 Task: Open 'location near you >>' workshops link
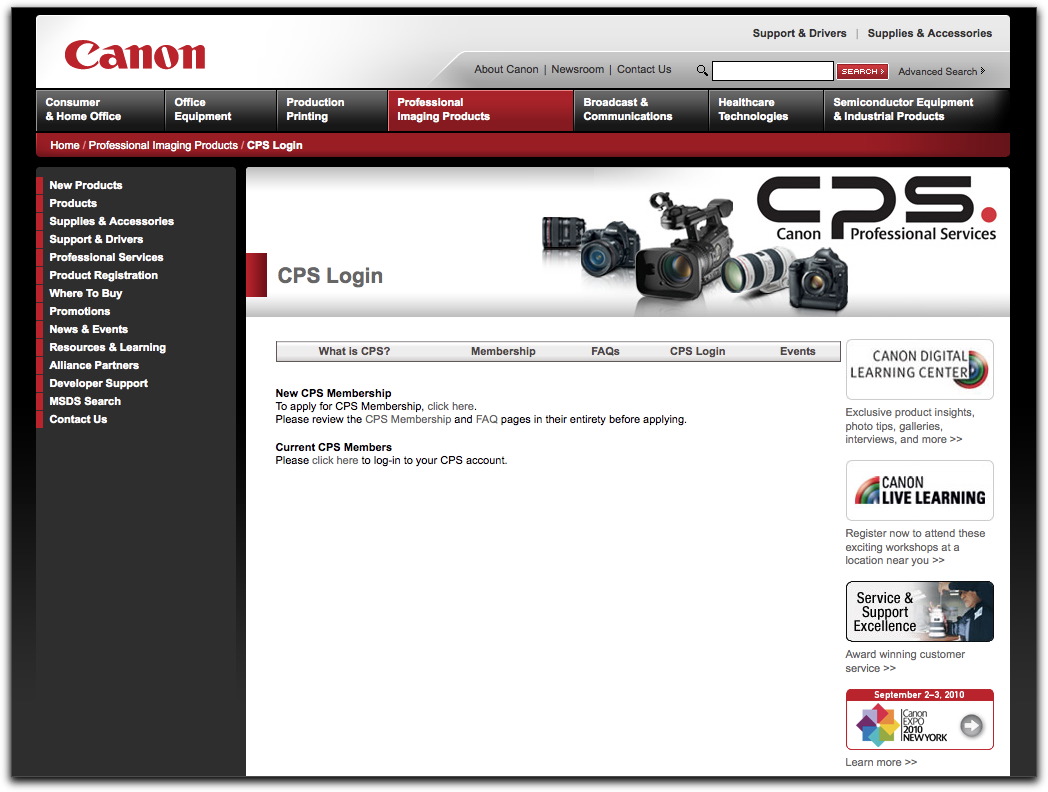(894, 561)
